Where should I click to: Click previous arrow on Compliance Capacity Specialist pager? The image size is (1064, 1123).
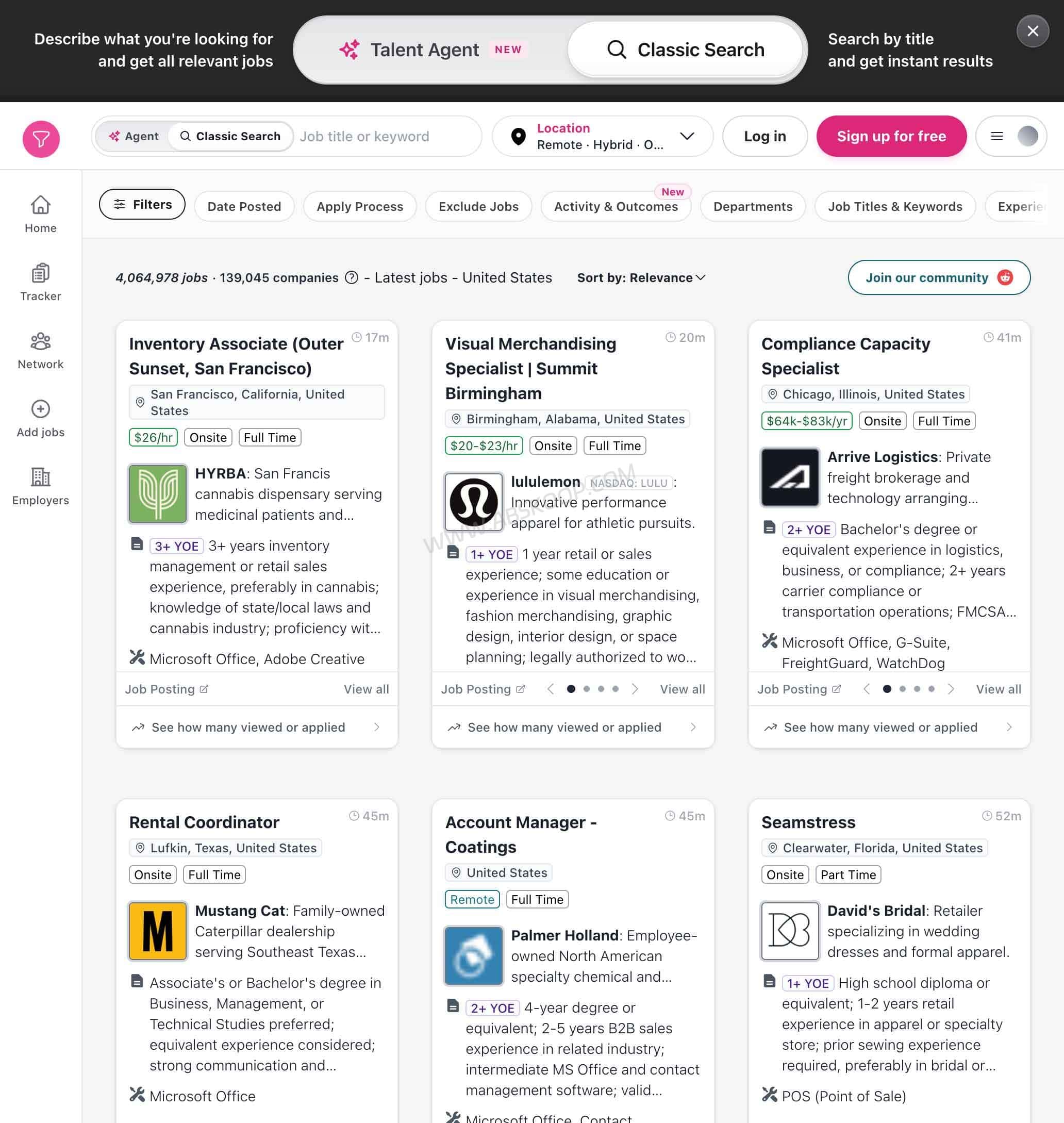(x=866, y=688)
